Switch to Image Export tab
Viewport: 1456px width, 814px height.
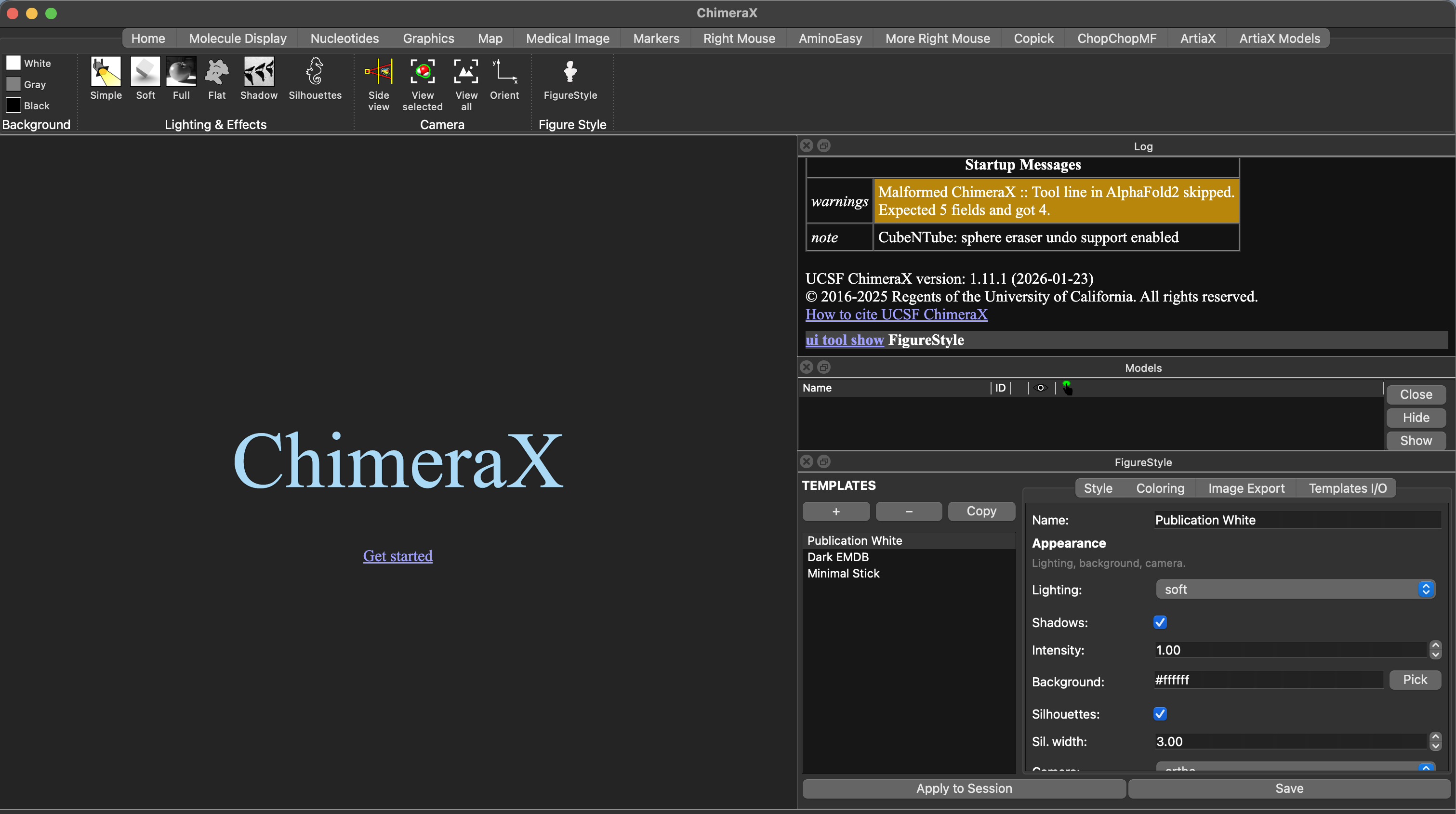(x=1246, y=488)
